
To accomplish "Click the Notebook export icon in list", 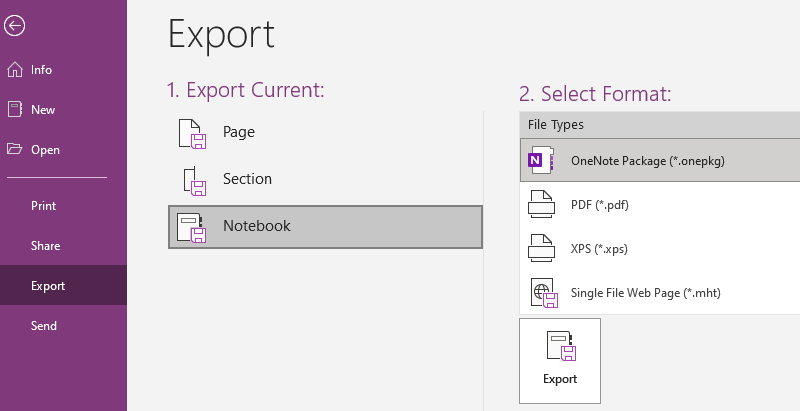I will [x=191, y=227].
